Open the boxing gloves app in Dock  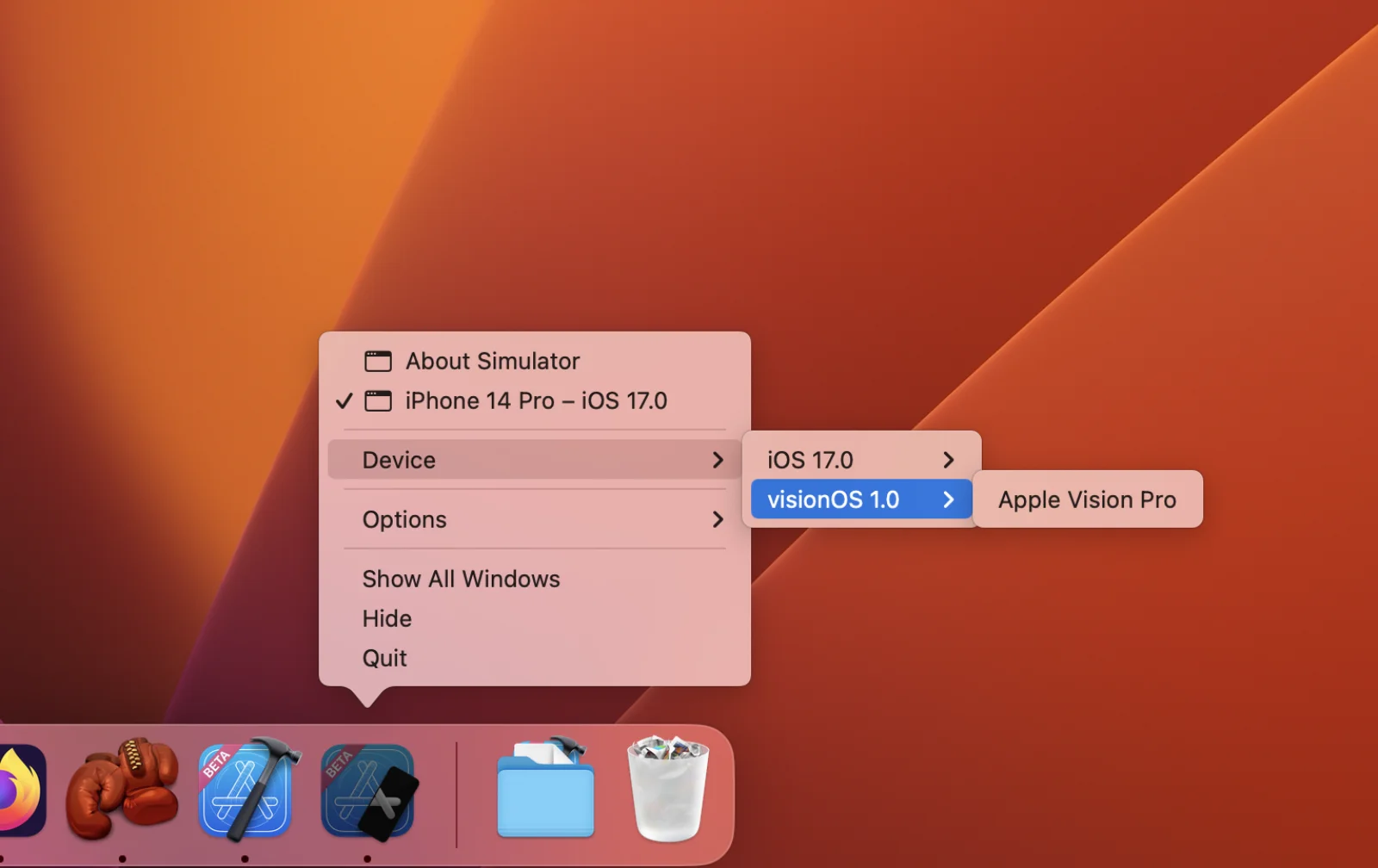pos(122,788)
